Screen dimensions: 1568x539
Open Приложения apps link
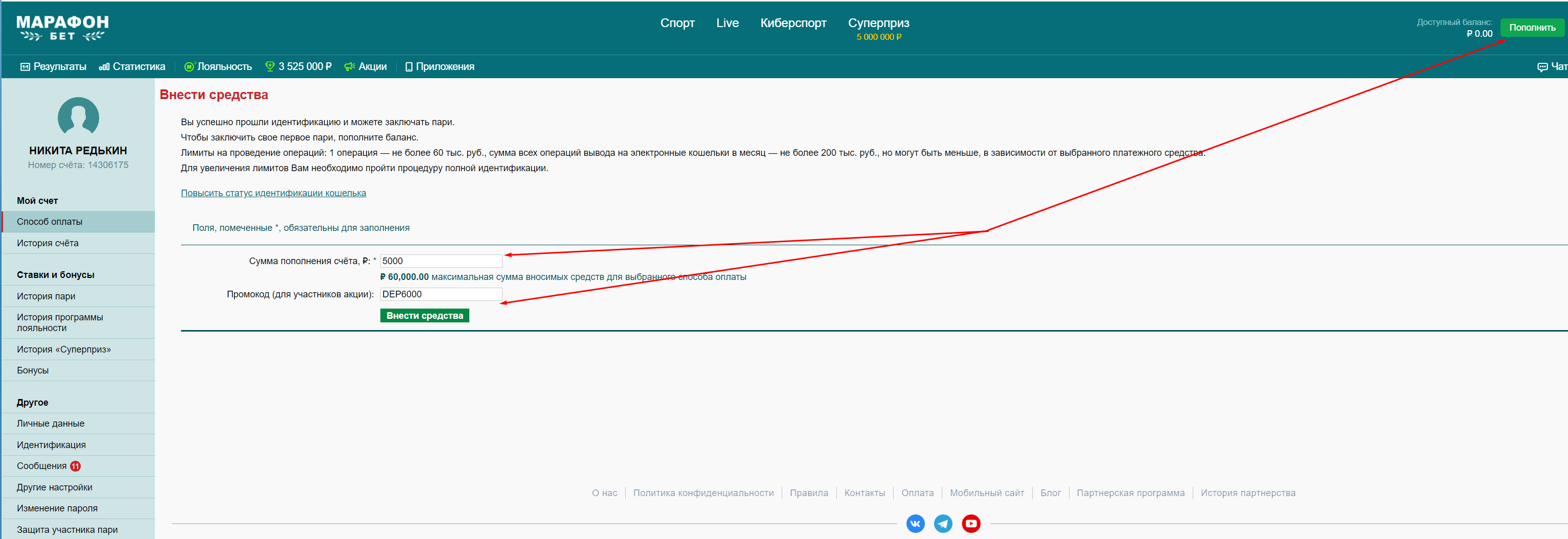point(440,66)
